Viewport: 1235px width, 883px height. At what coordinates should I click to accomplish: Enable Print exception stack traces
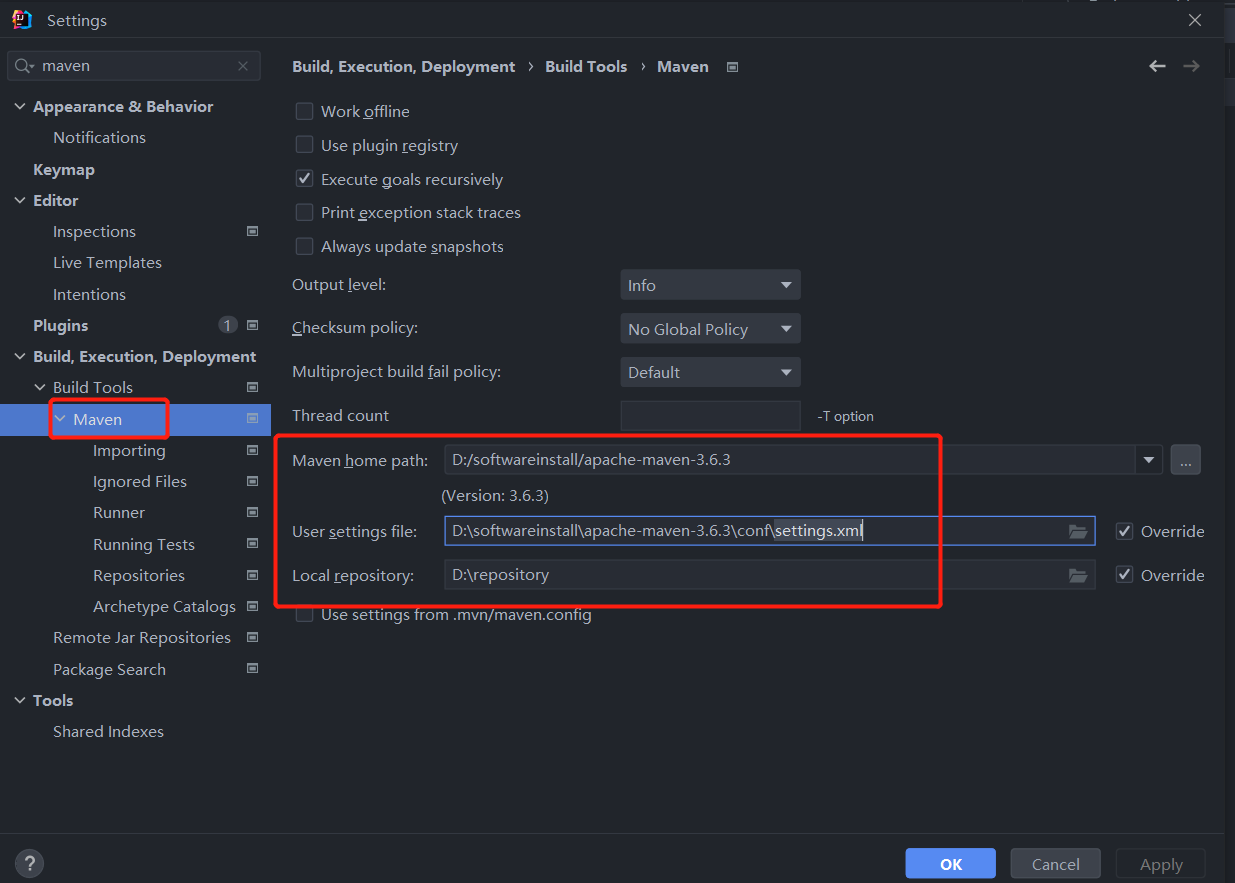click(304, 212)
